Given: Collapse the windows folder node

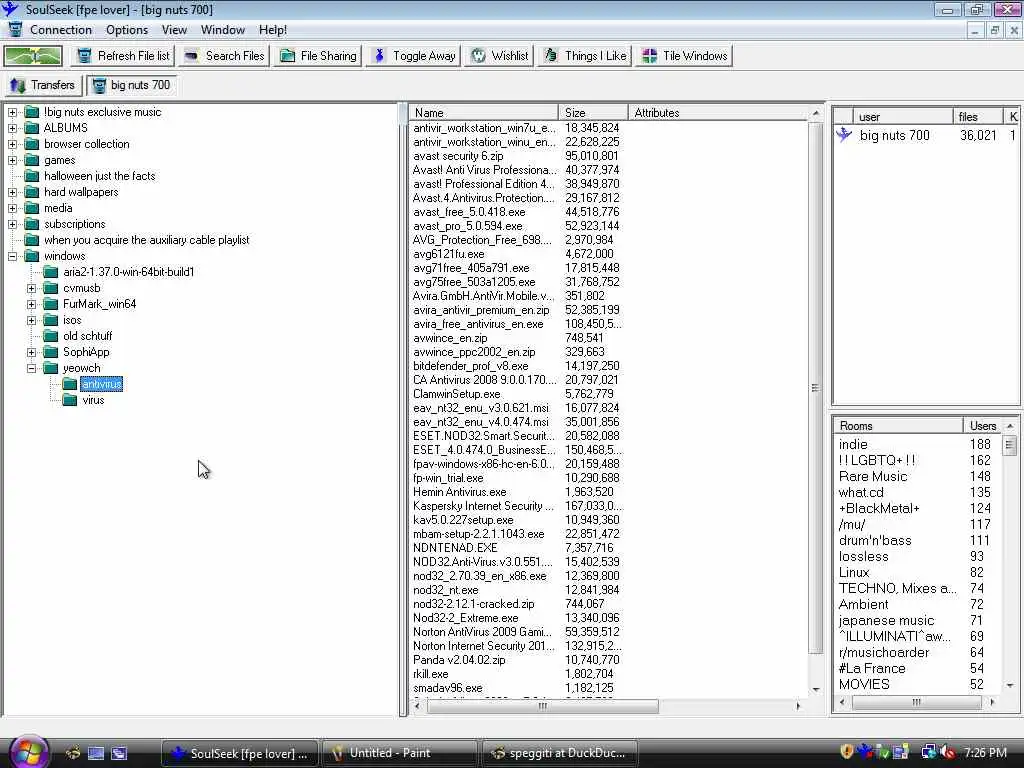Looking at the screenshot, I should (12, 256).
